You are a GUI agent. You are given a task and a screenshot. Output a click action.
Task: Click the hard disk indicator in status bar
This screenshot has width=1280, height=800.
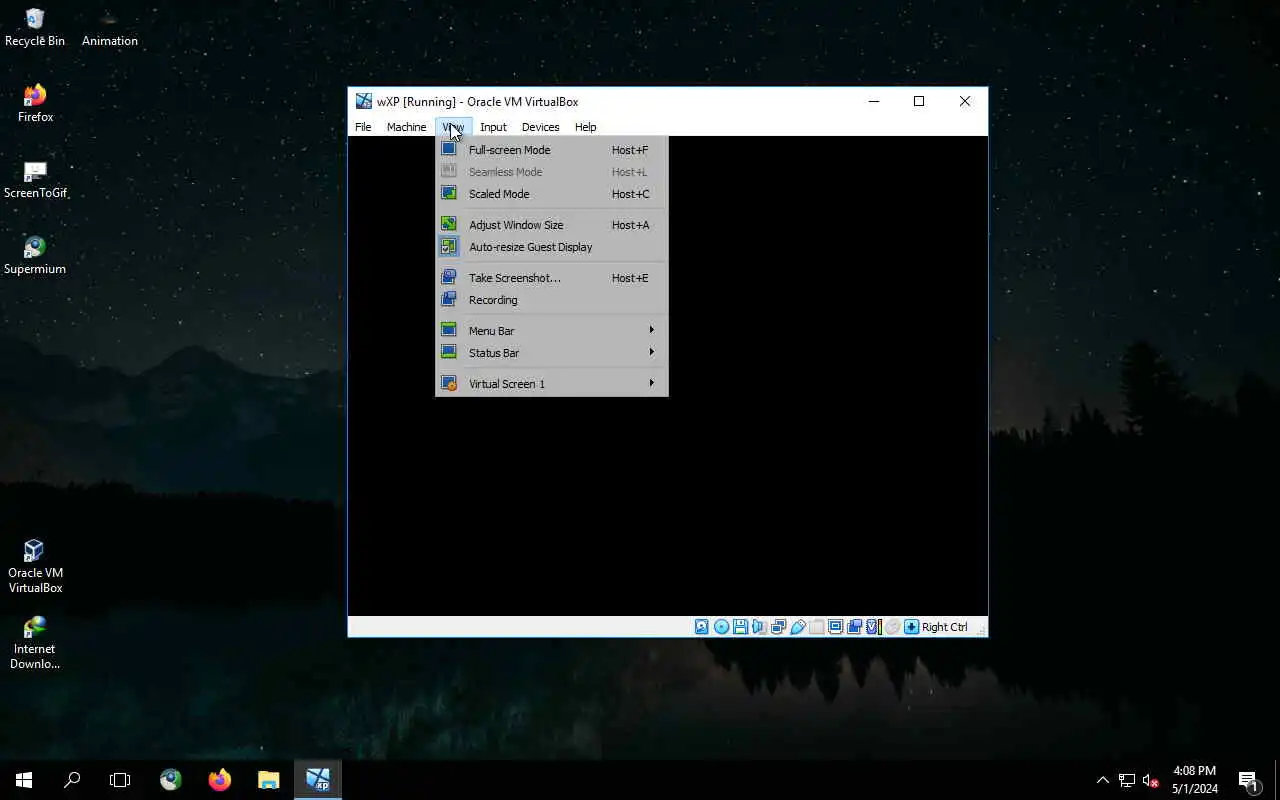pyautogui.click(x=702, y=627)
